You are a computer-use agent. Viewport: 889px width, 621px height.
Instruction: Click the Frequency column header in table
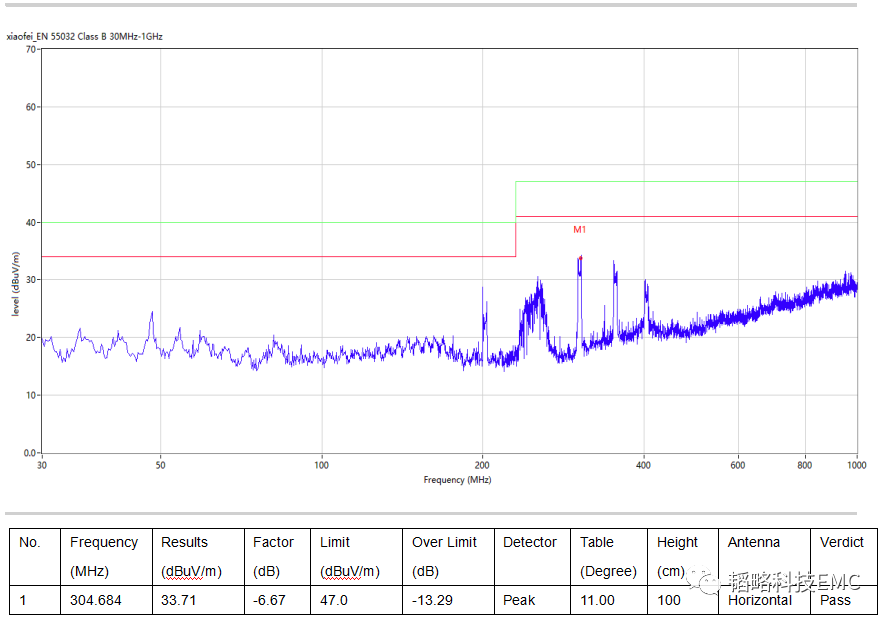tap(103, 542)
